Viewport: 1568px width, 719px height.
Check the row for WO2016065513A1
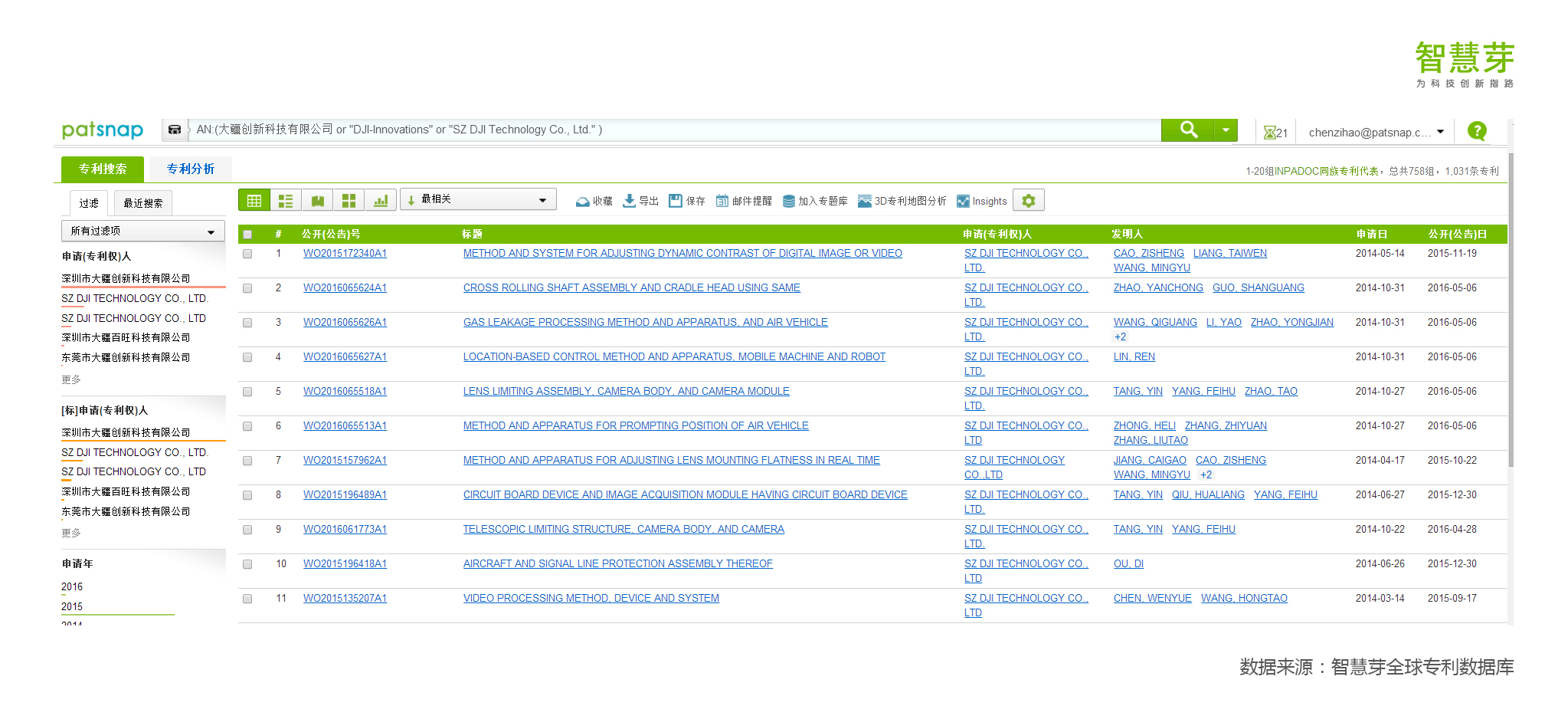(247, 426)
